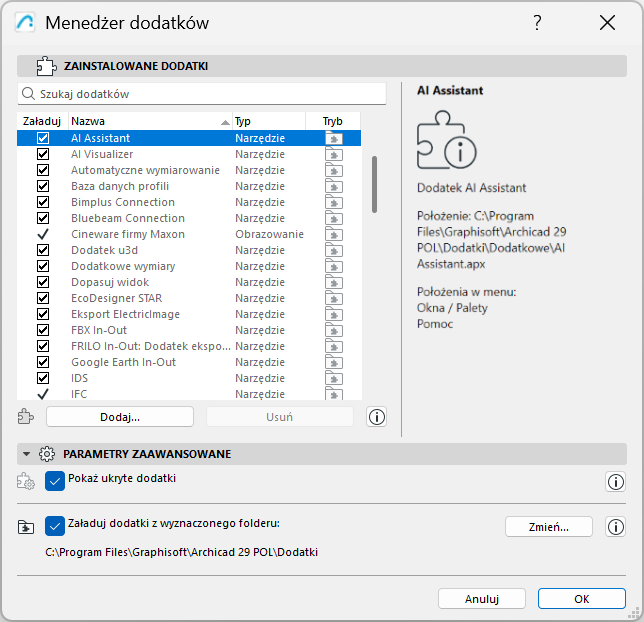This screenshot has height=622, width=644.
Task: Select the Dodatkowe wymiary row
Action: point(189,266)
